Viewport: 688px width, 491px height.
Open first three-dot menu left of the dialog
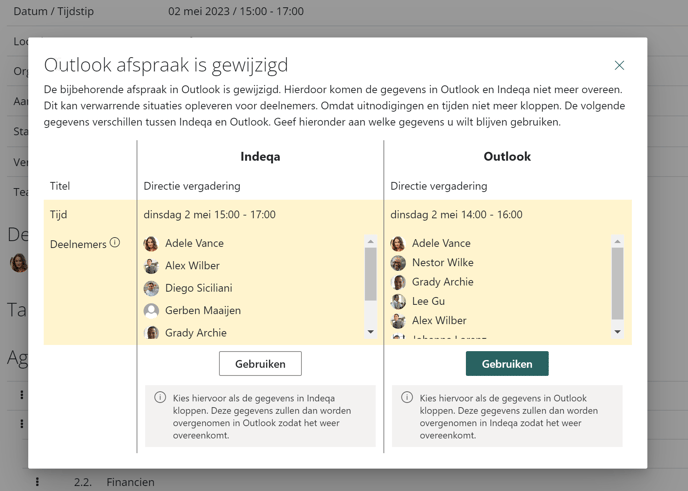(22, 395)
